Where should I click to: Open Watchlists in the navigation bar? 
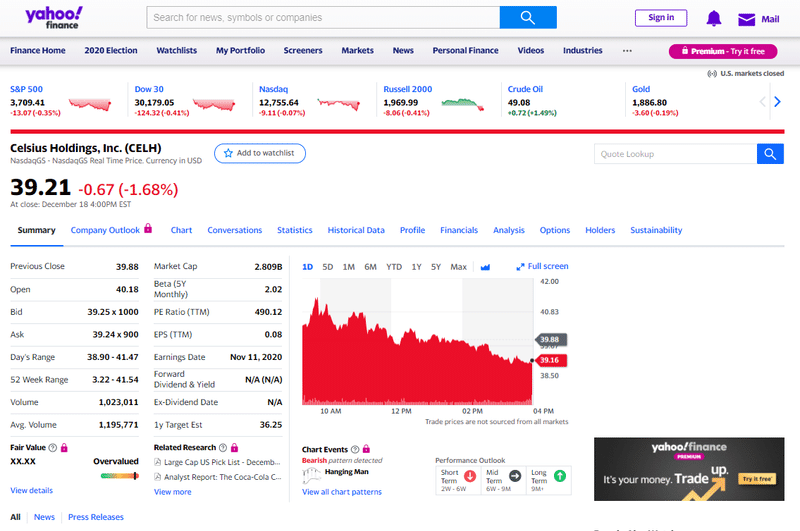click(x=177, y=50)
